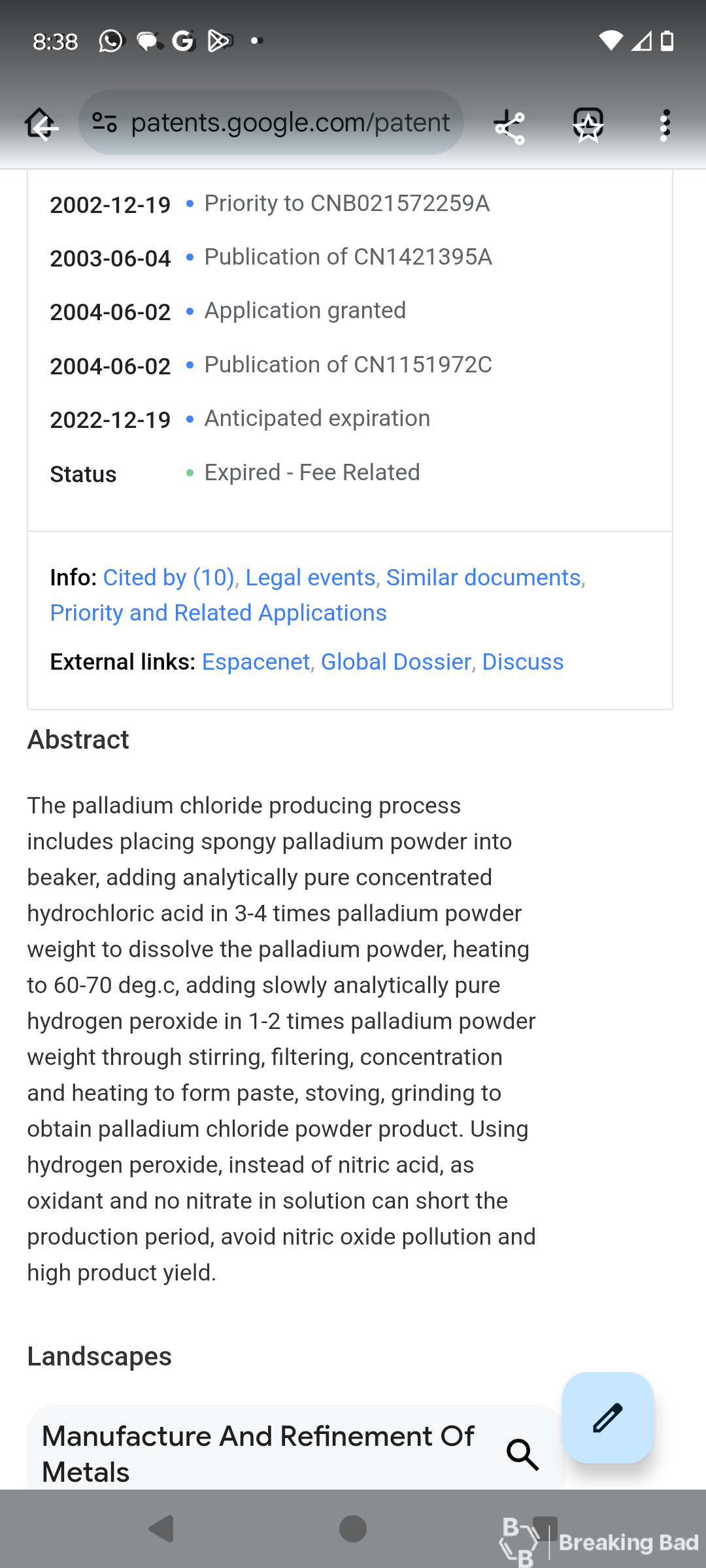
Task: Tap the Android back navigation button
Action: coord(161,1529)
